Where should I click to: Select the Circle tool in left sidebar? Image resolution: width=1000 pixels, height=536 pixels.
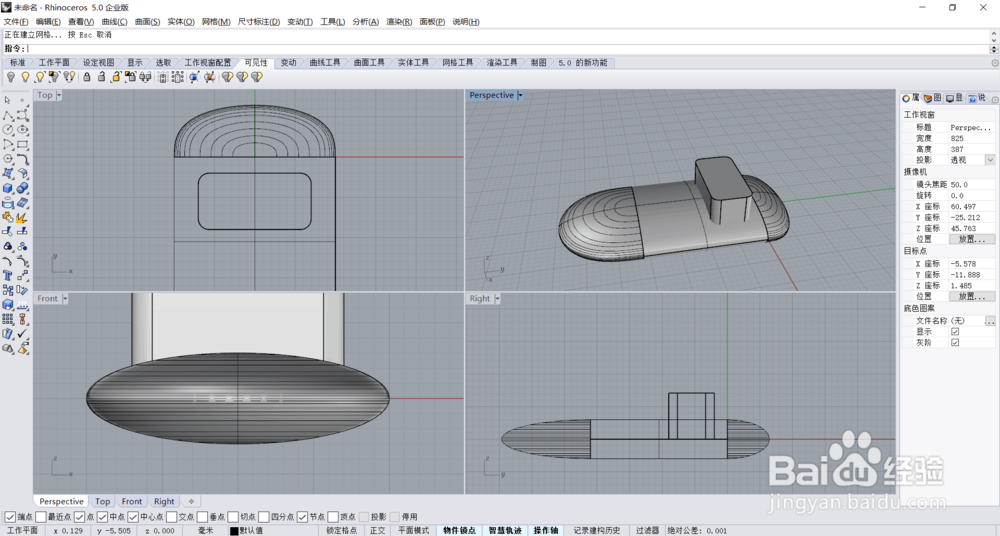(8, 129)
